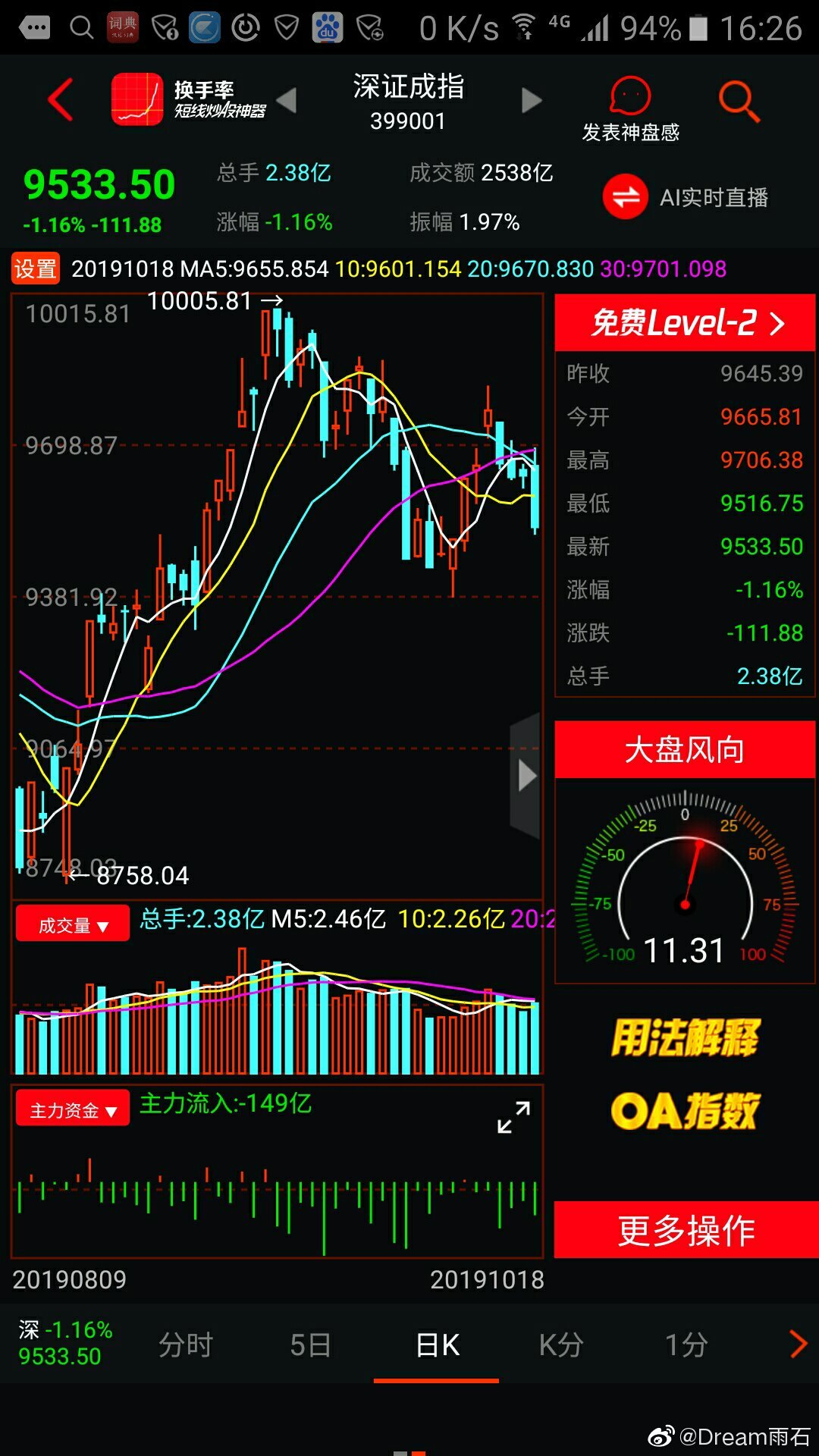Expand the chart to fullscreen
The width and height of the screenshot is (819, 1456).
pos(513,1117)
